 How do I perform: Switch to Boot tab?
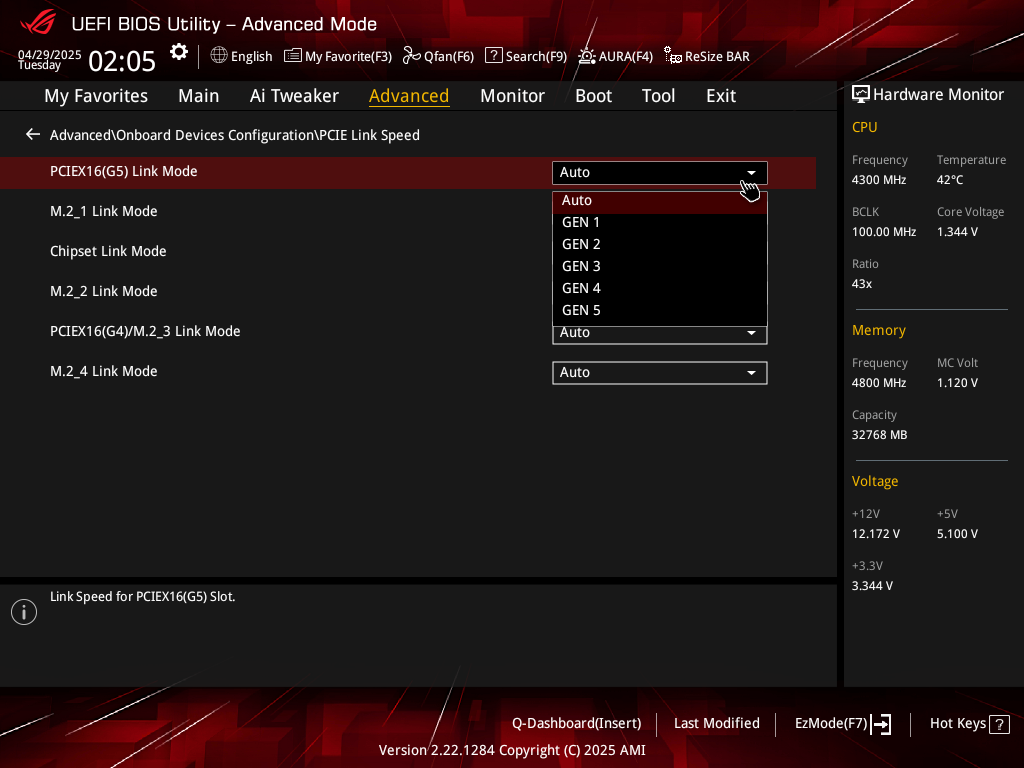point(593,96)
